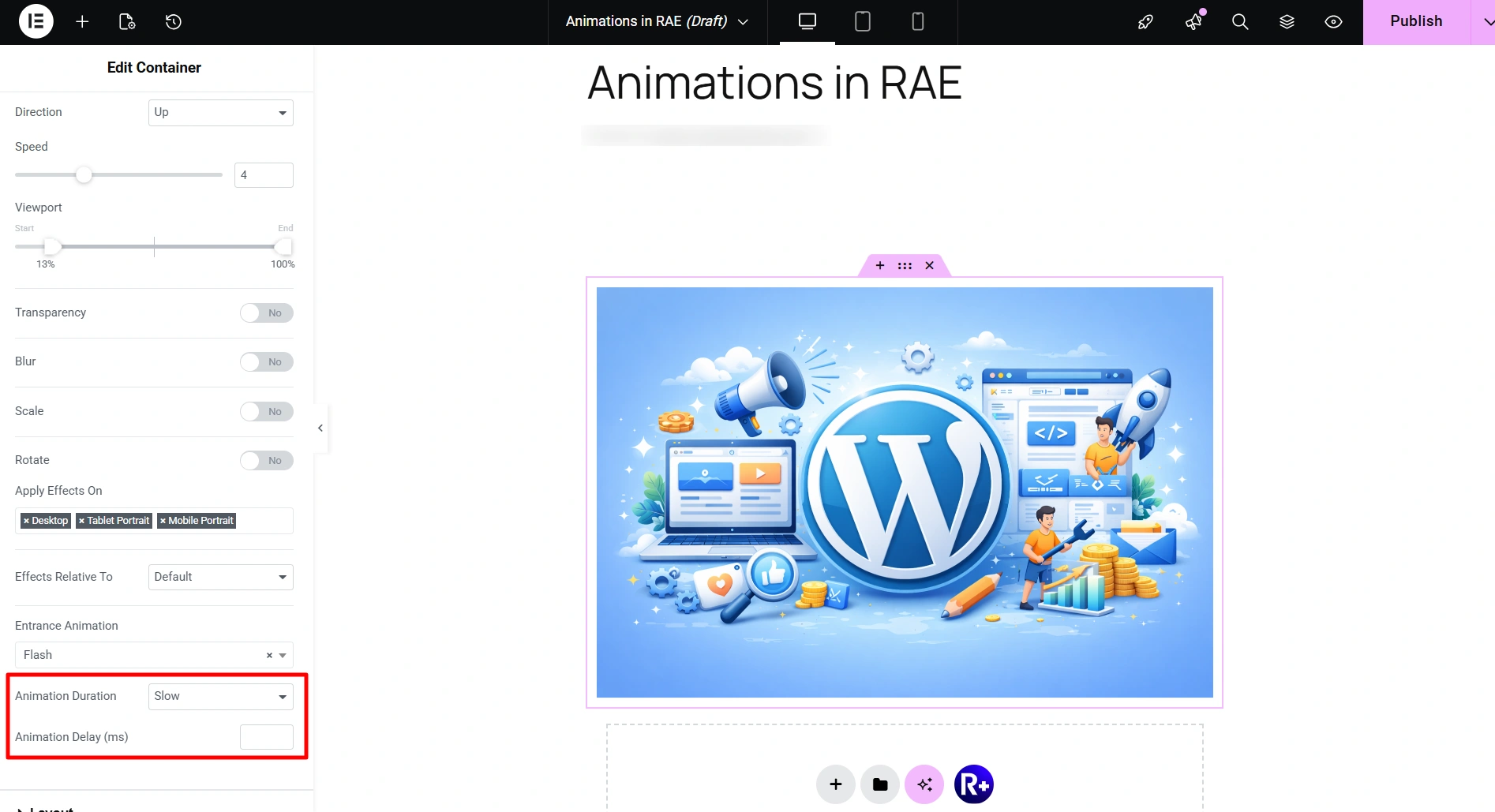Image resolution: width=1495 pixels, height=812 pixels.
Task: Switch to Mobile responsive view
Action: (x=918, y=22)
